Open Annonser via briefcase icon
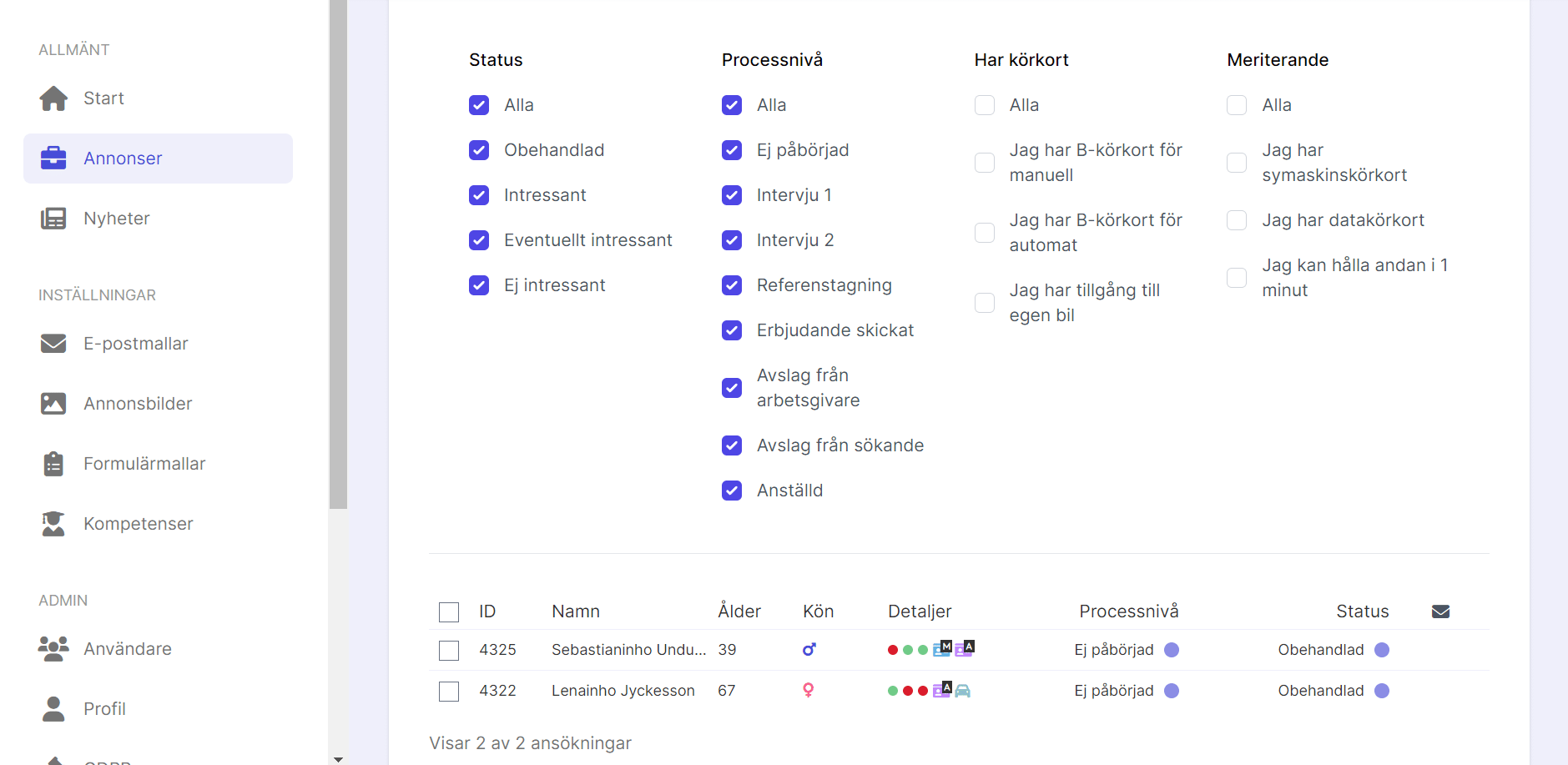 point(53,158)
